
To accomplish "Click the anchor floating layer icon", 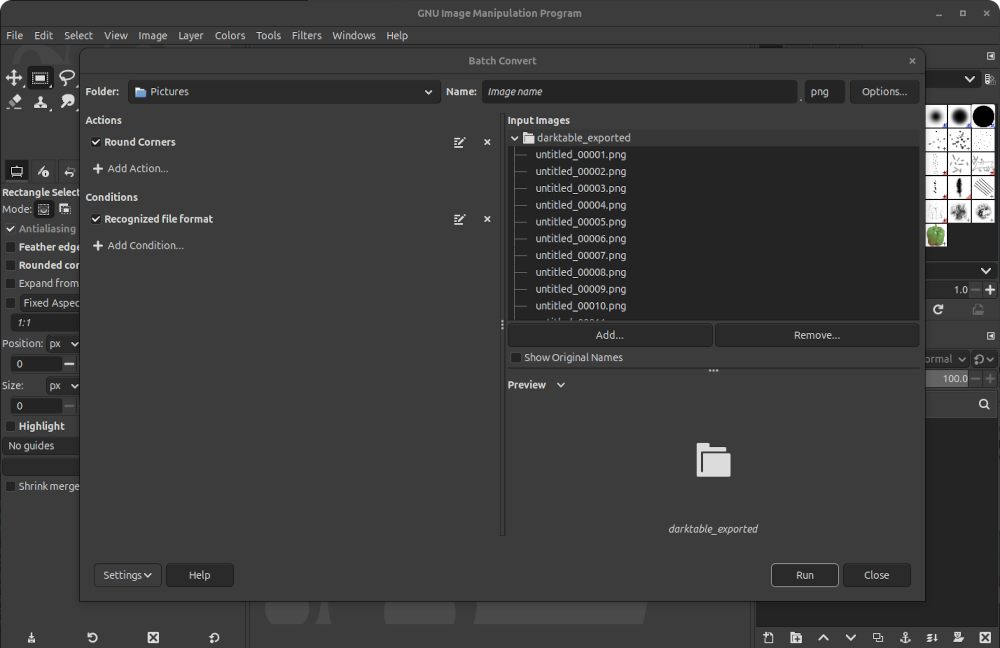I will (x=905, y=637).
